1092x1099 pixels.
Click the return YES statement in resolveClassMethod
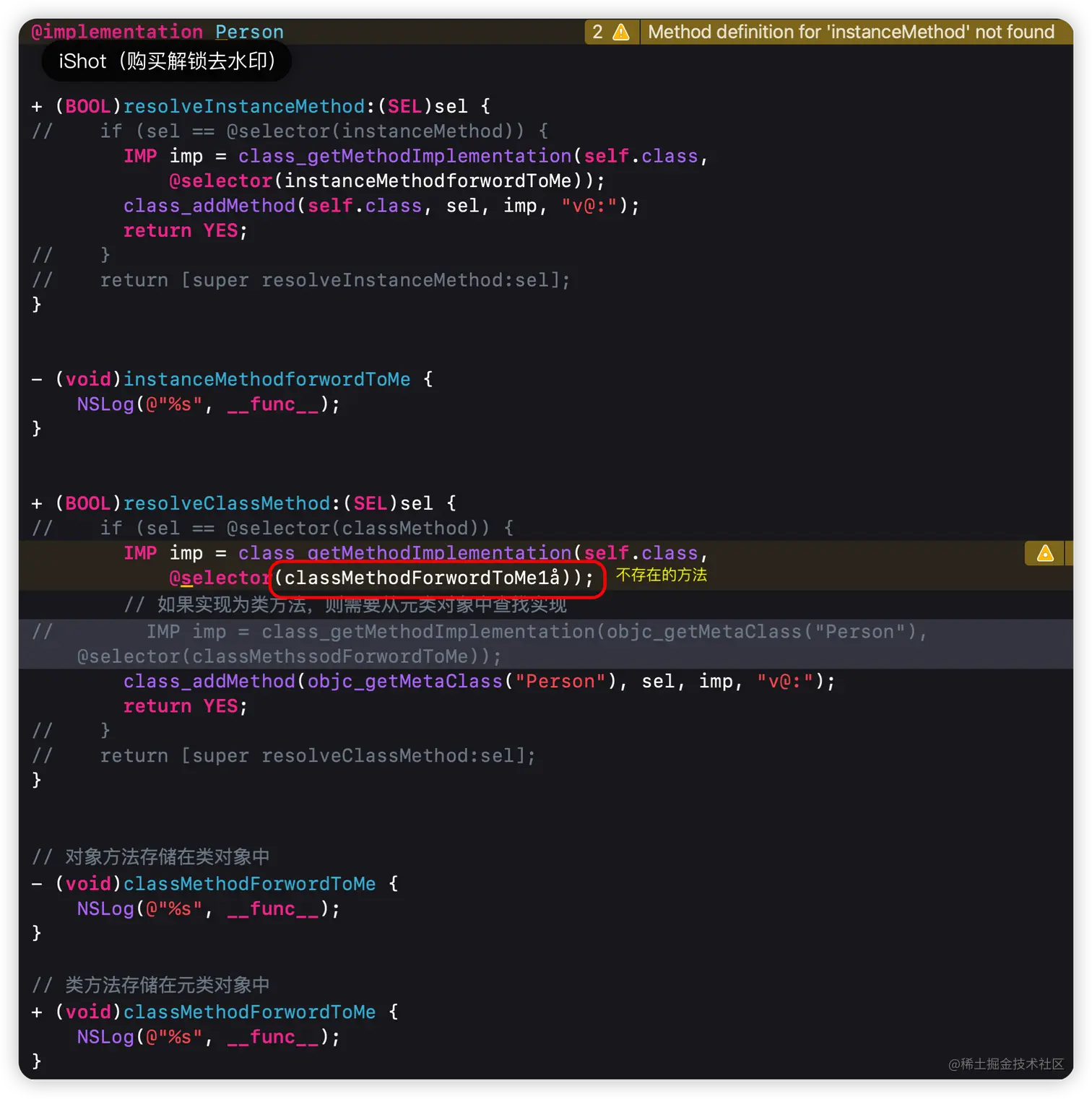183,705
